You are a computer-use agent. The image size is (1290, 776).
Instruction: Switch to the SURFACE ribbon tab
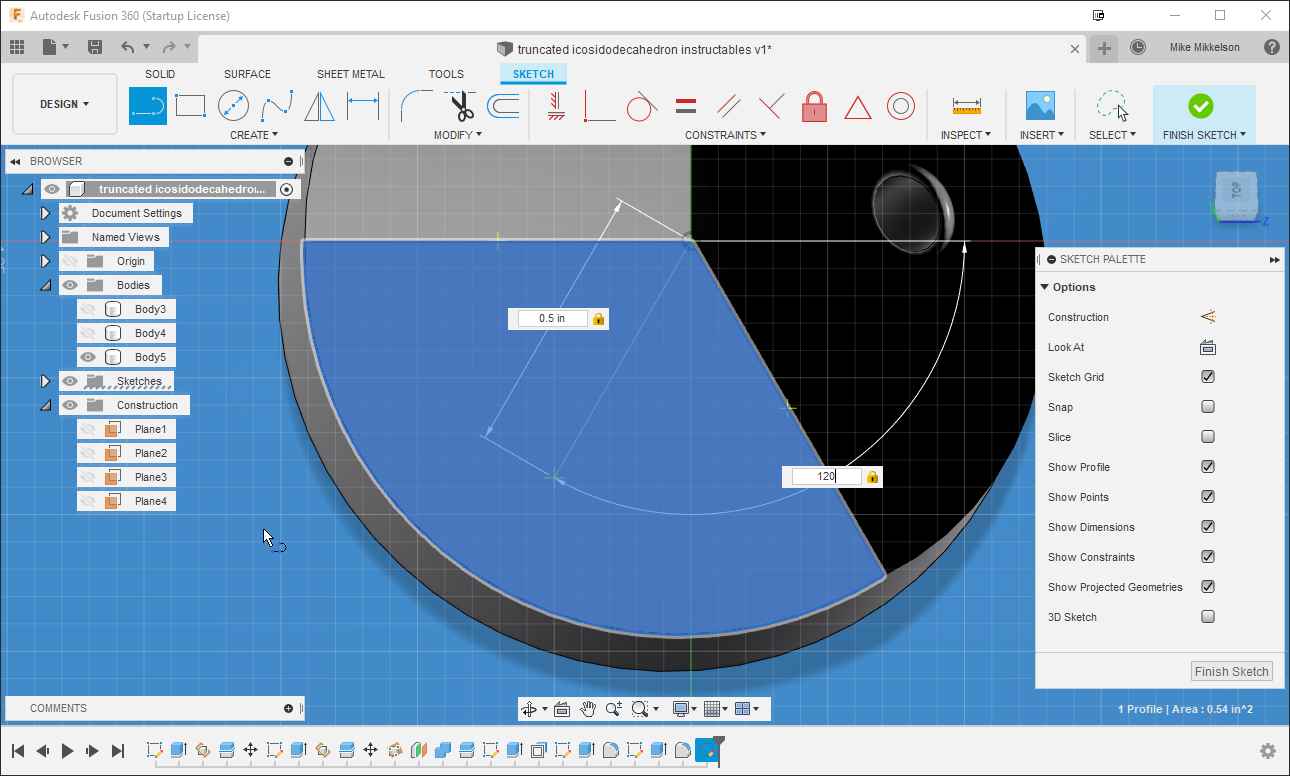pos(246,73)
